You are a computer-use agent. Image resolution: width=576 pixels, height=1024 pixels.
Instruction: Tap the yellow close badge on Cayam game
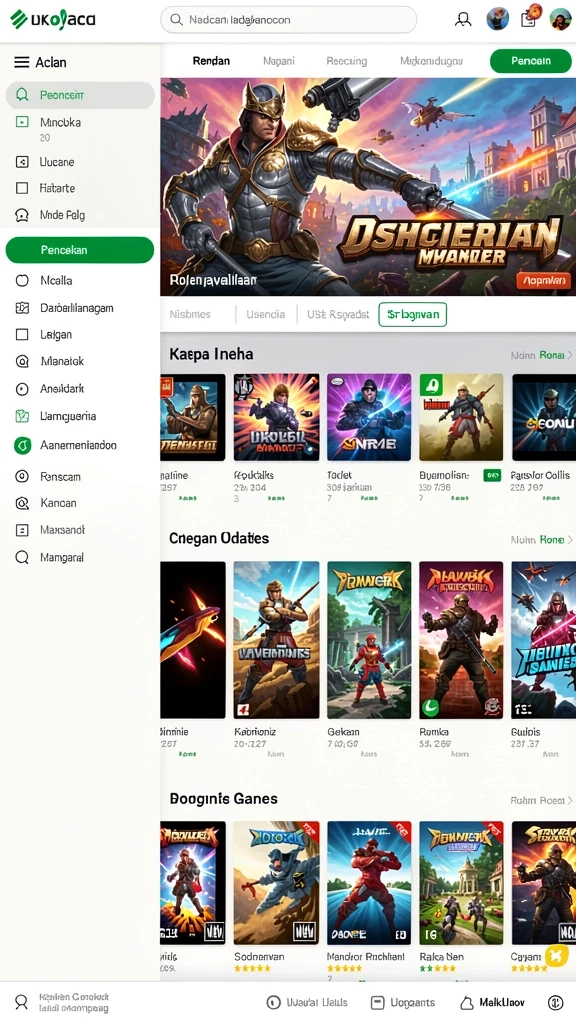557,956
